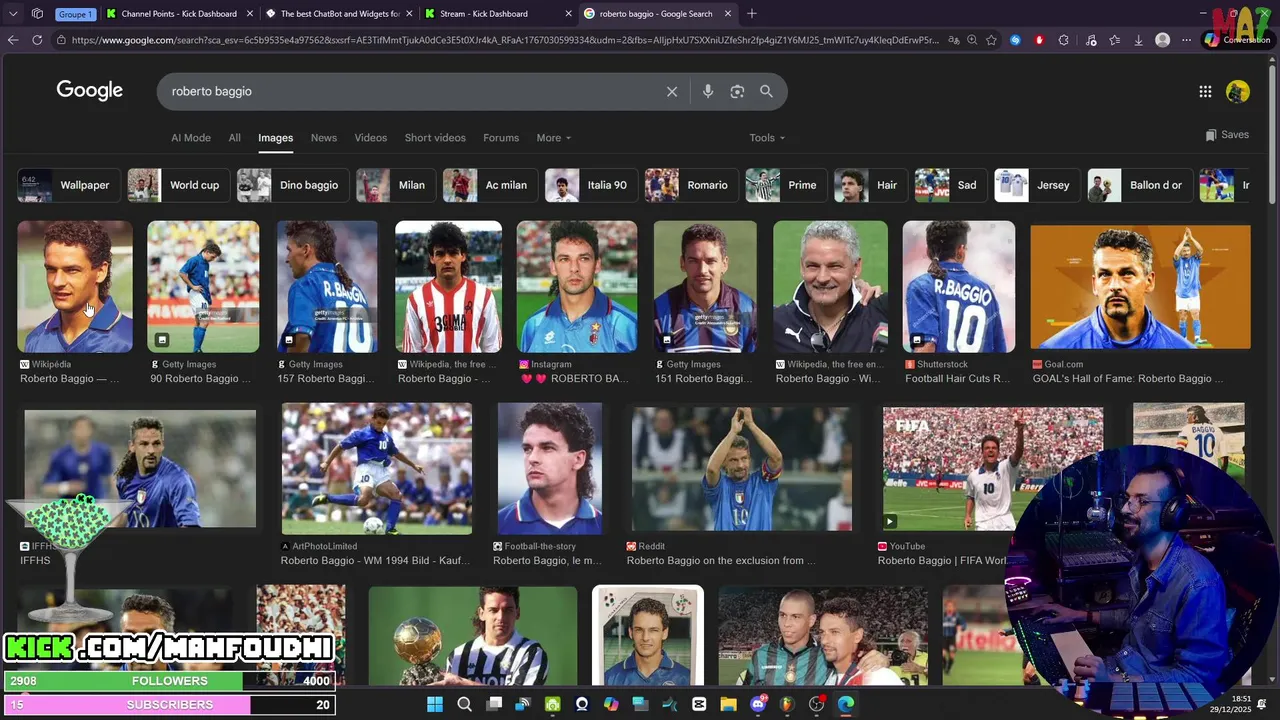This screenshot has width=1280, height=720.
Task: Open ArtPhotoLimited WM 1994 Bild image
Action: point(377,469)
